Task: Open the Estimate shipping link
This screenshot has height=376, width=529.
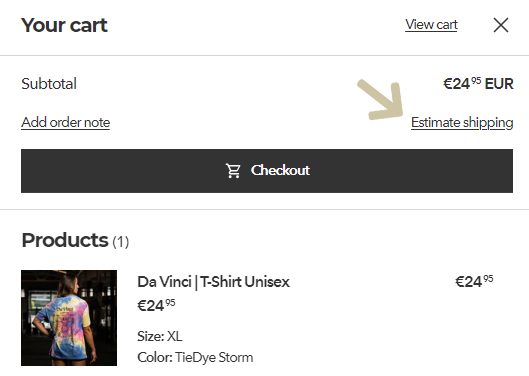Action: 462,123
